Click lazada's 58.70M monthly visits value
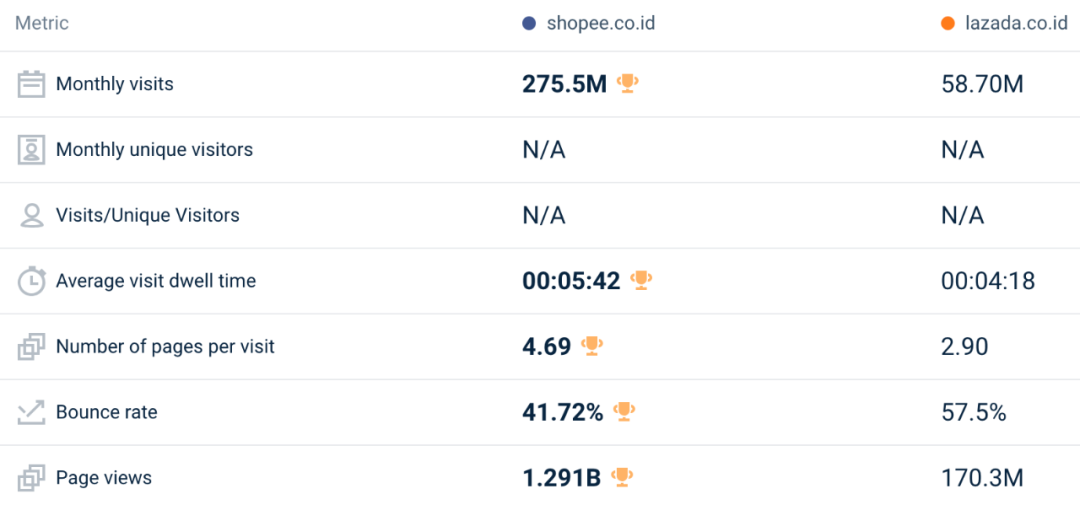Image resolution: width=1080 pixels, height=510 pixels. tap(982, 84)
